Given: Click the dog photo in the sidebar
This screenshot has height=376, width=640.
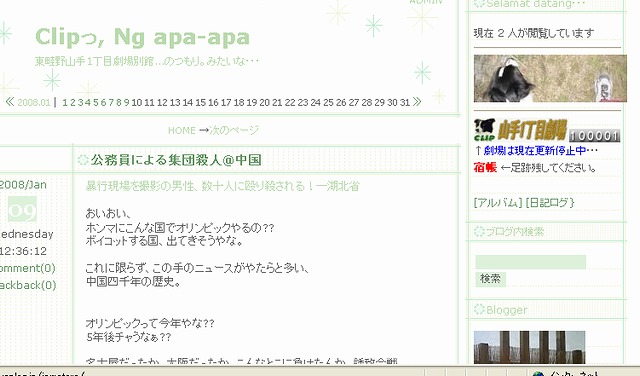Looking at the screenshot, I should pyautogui.click(x=550, y=78).
